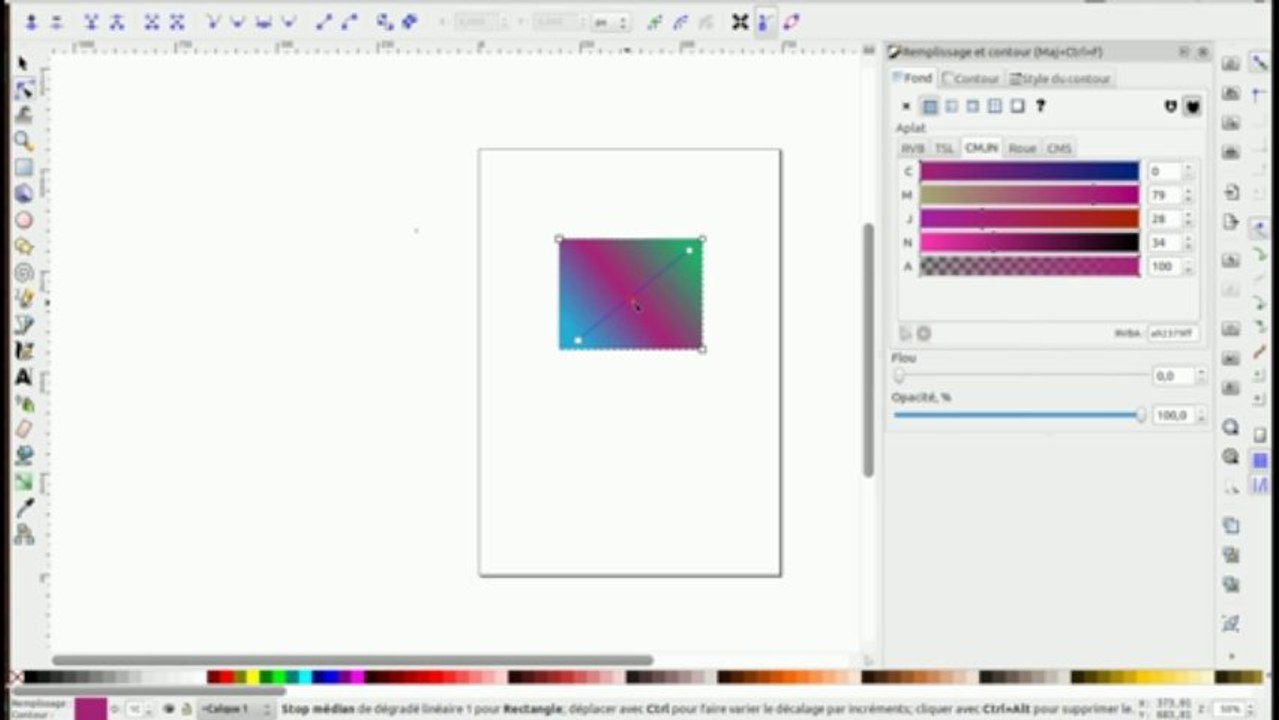Select the Zoom tool in toolbox
This screenshot has width=1279, height=720.
(24, 141)
